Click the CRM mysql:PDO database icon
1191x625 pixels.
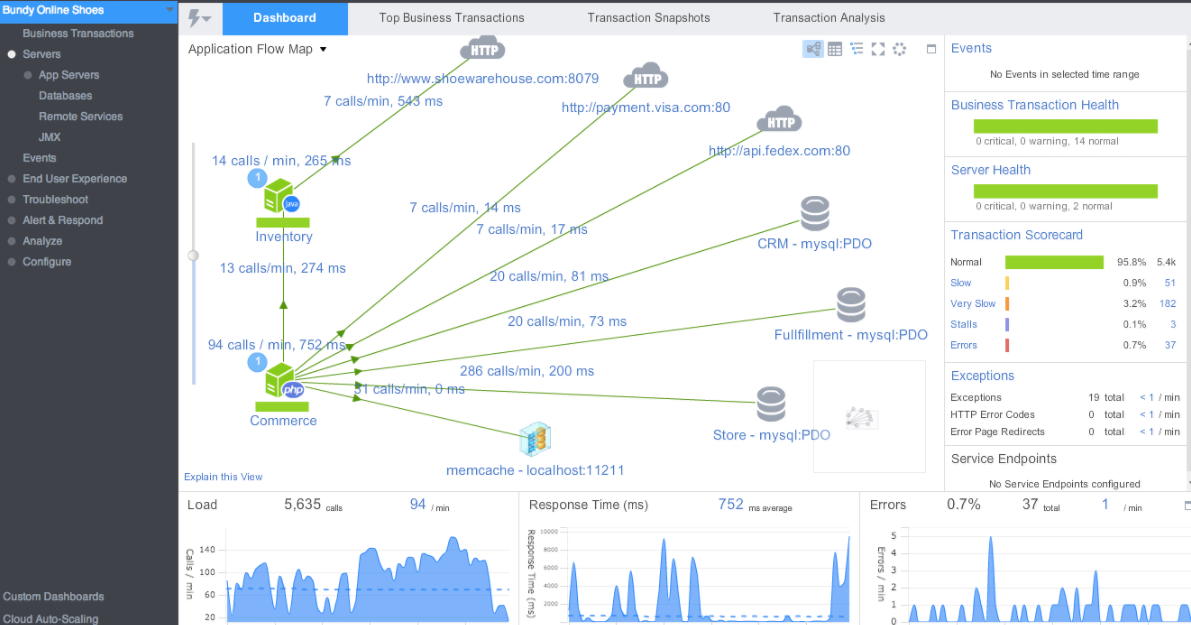tap(815, 213)
